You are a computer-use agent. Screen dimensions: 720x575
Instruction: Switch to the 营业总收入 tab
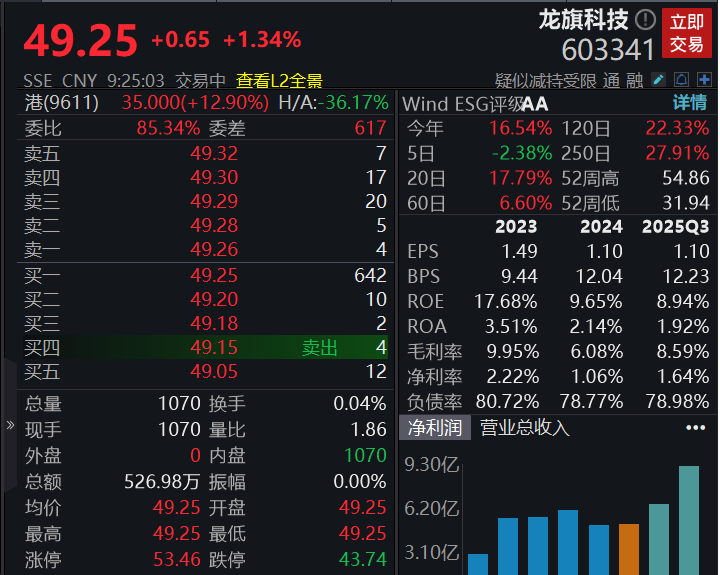tap(525, 428)
